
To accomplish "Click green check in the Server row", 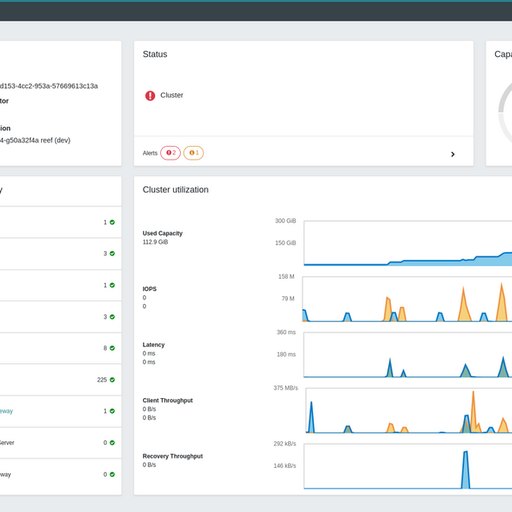I will [x=112, y=443].
